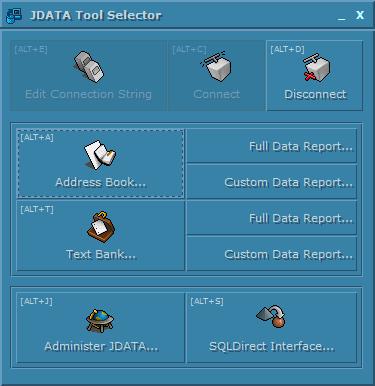Click the [ALT+D] shortcut hint

(287, 49)
